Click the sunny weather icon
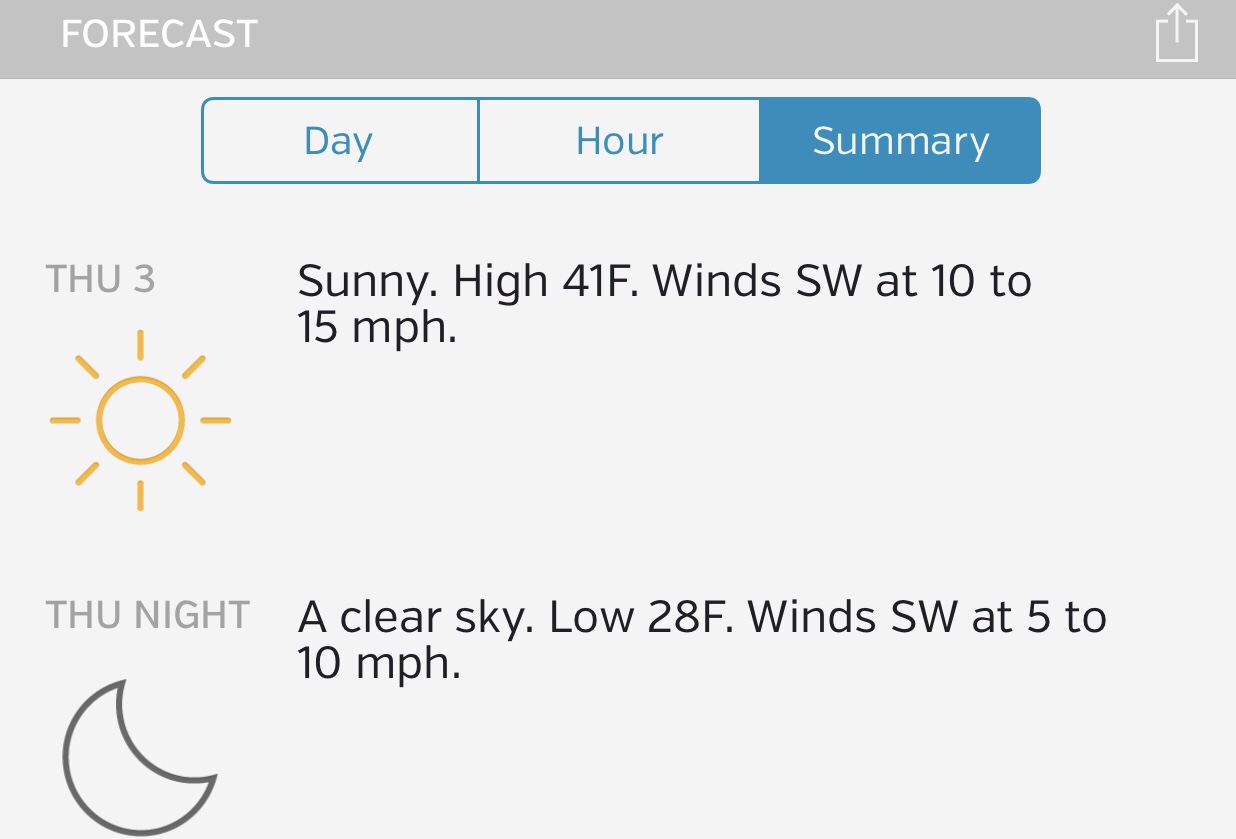This screenshot has height=839, width=1236. point(140,420)
